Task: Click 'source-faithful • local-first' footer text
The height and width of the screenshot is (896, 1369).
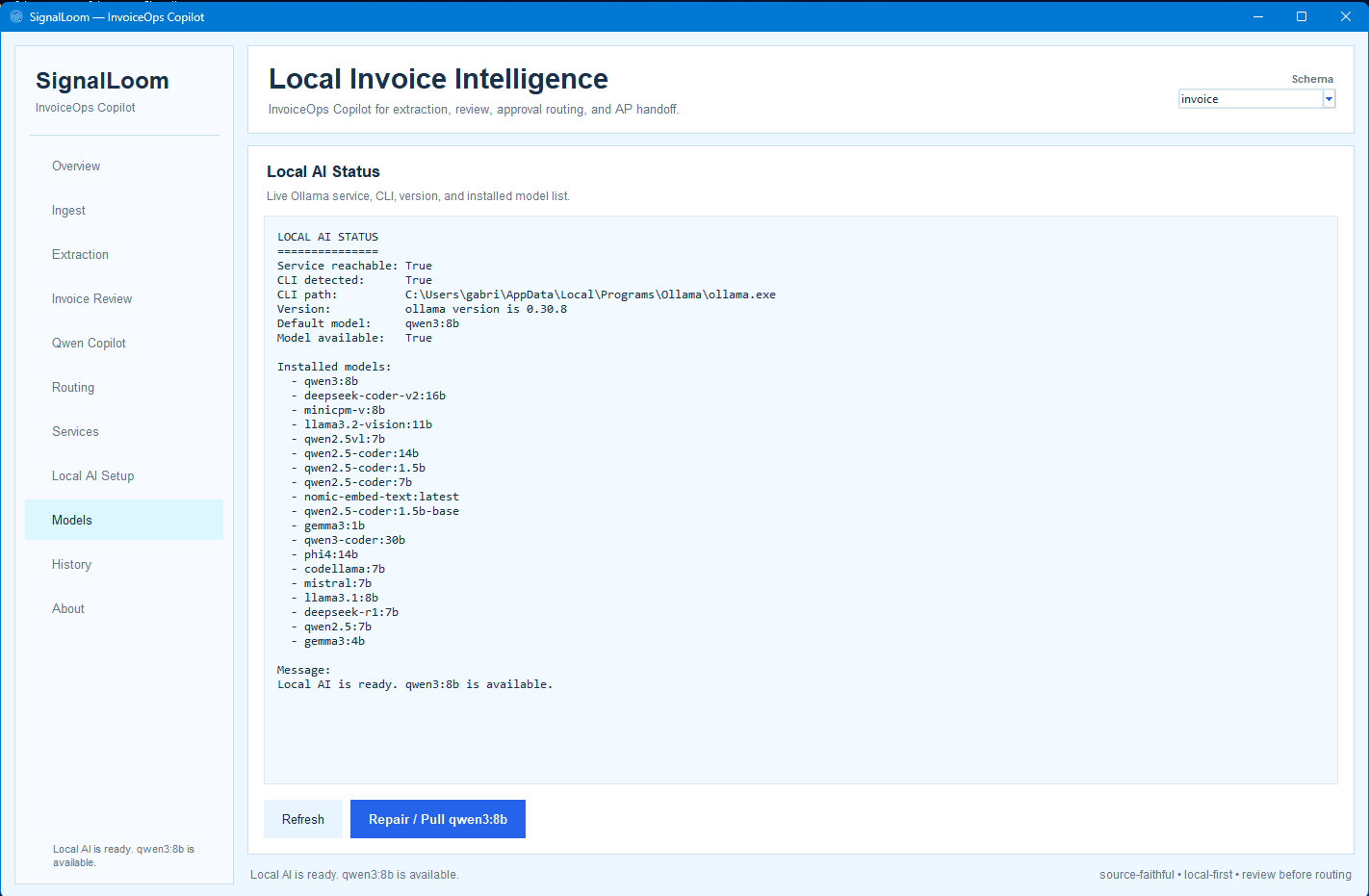Action: click(x=1166, y=875)
